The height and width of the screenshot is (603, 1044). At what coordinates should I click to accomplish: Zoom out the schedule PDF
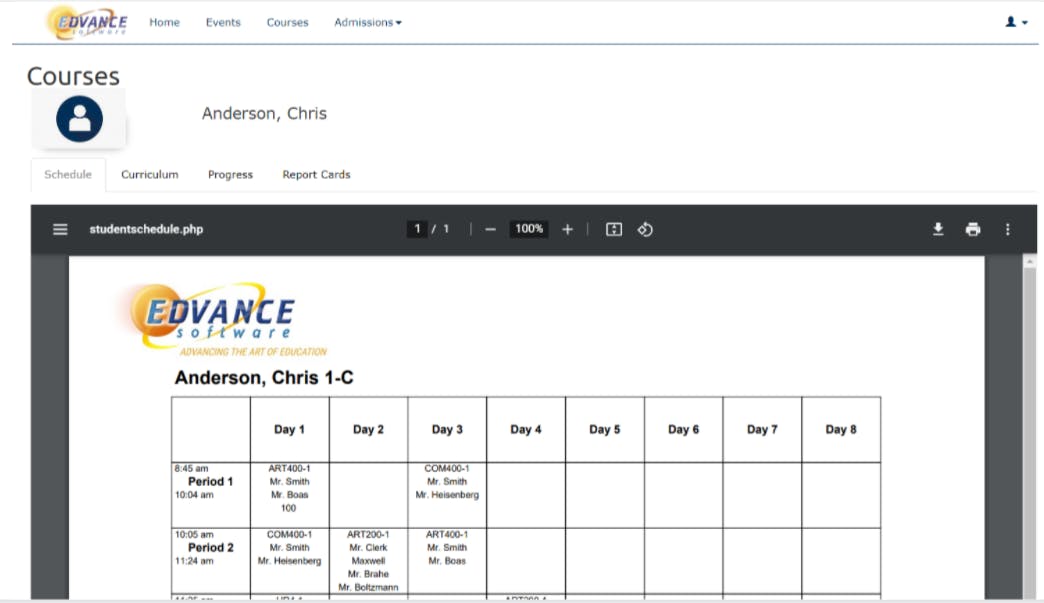coord(491,229)
